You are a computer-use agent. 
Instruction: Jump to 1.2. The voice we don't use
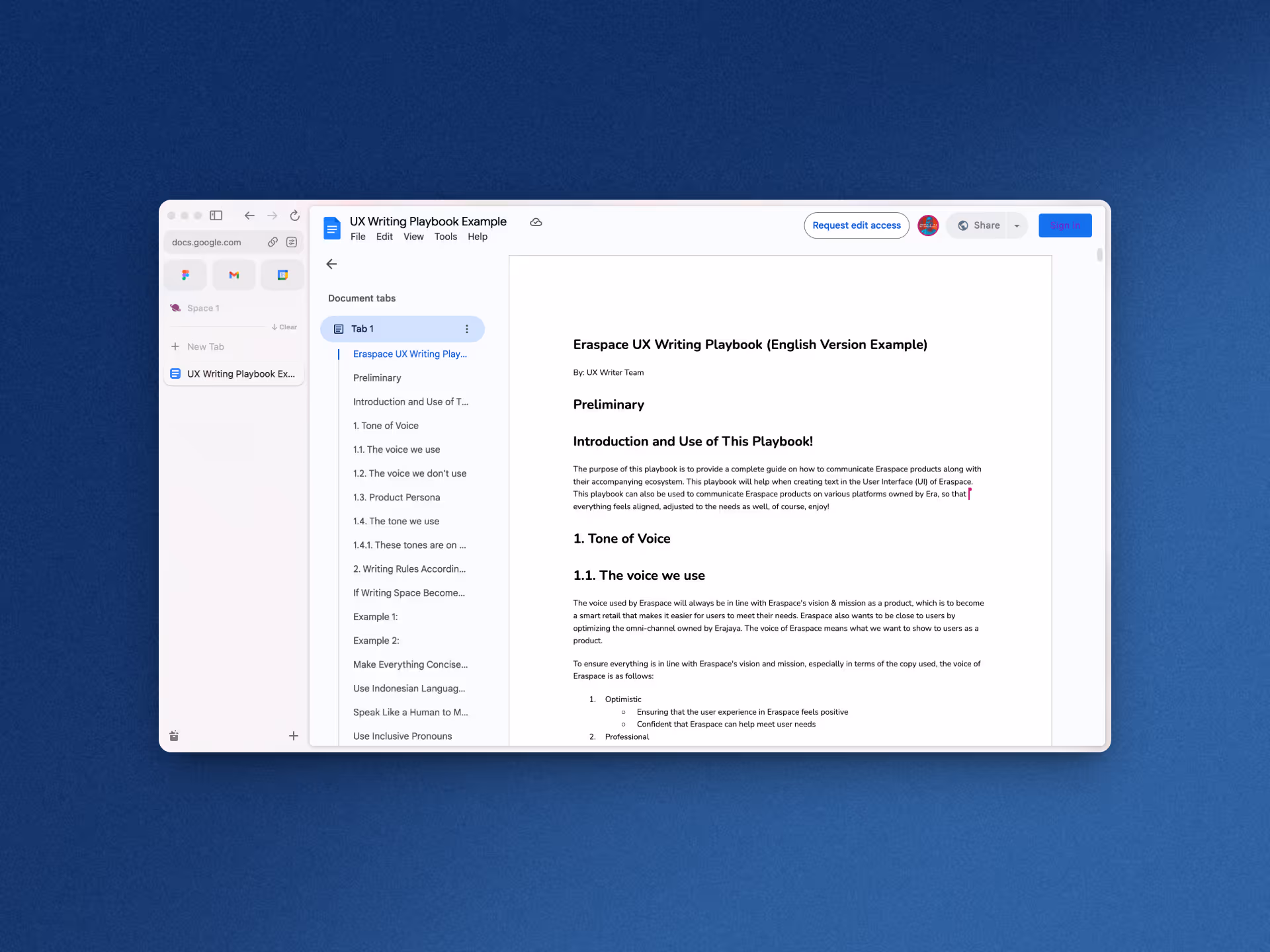[x=409, y=473]
